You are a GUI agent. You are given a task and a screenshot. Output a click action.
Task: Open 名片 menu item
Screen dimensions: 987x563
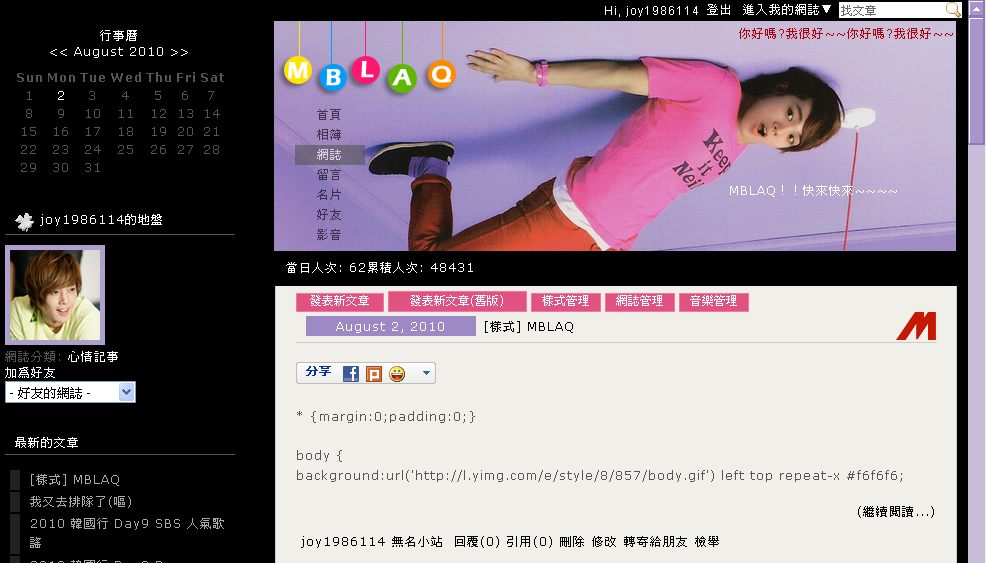pyautogui.click(x=329, y=195)
